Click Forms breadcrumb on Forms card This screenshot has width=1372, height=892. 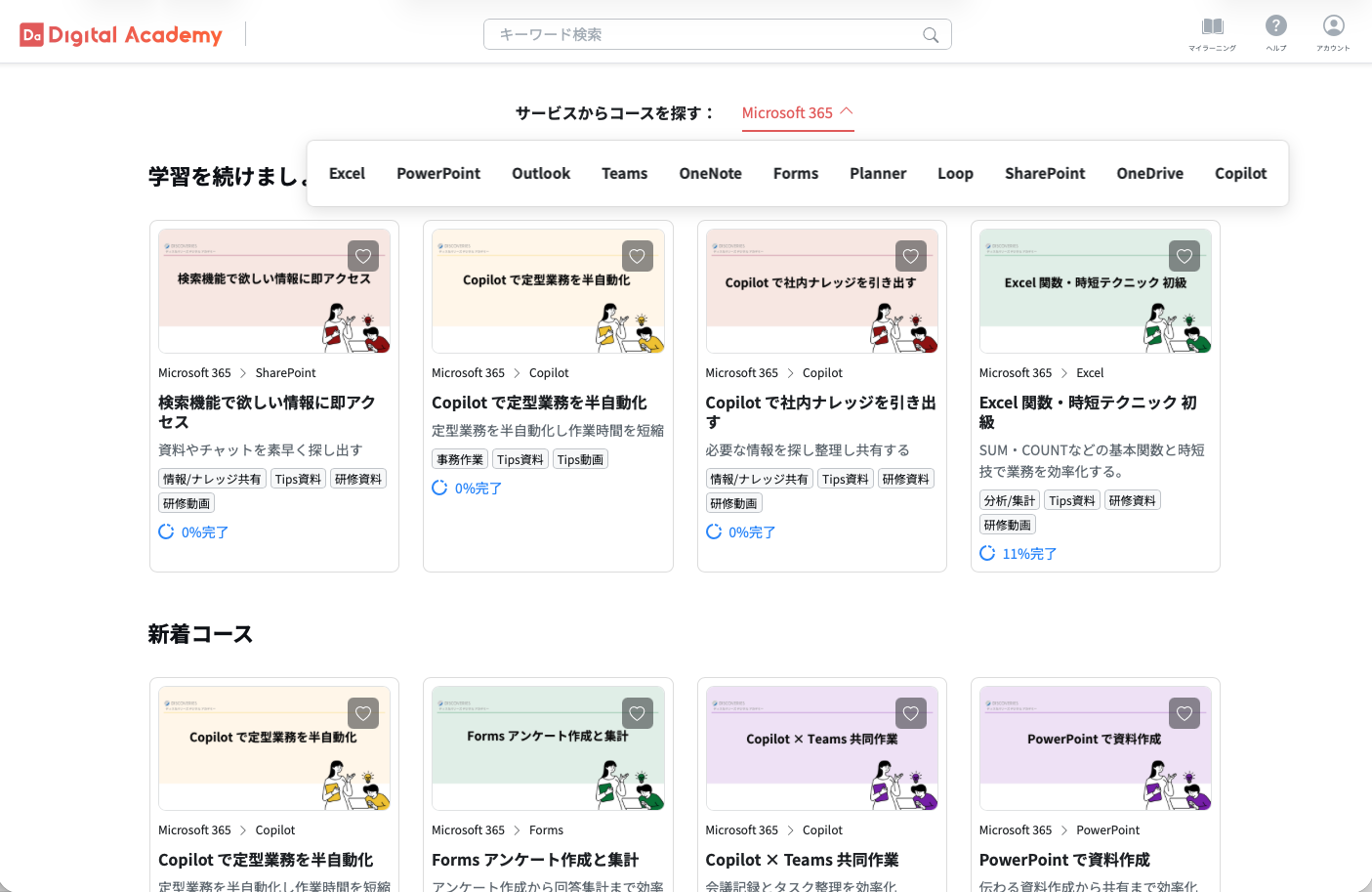coord(546,830)
